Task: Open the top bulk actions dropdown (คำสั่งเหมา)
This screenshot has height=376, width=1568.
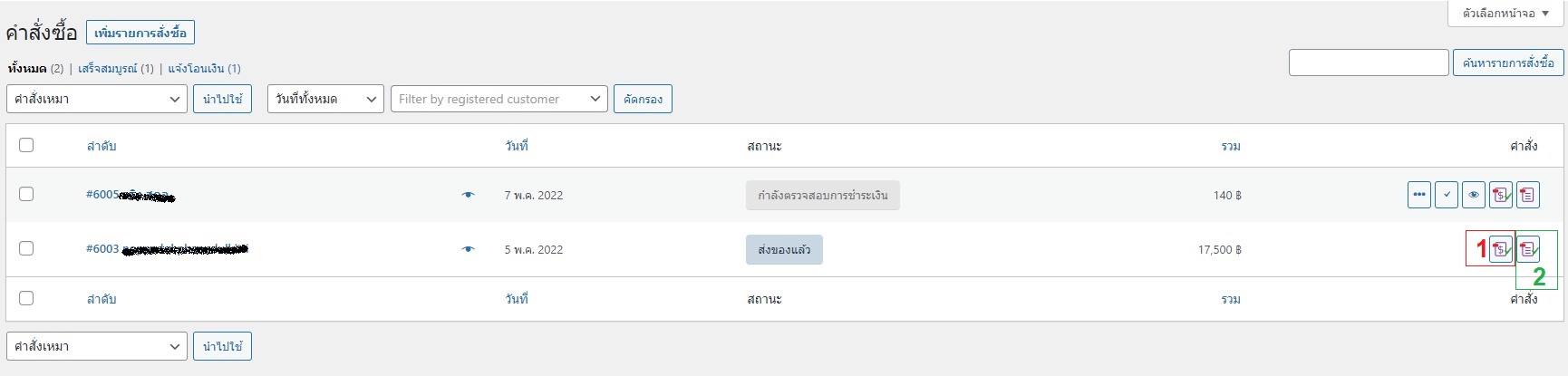Action: coord(97,99)
